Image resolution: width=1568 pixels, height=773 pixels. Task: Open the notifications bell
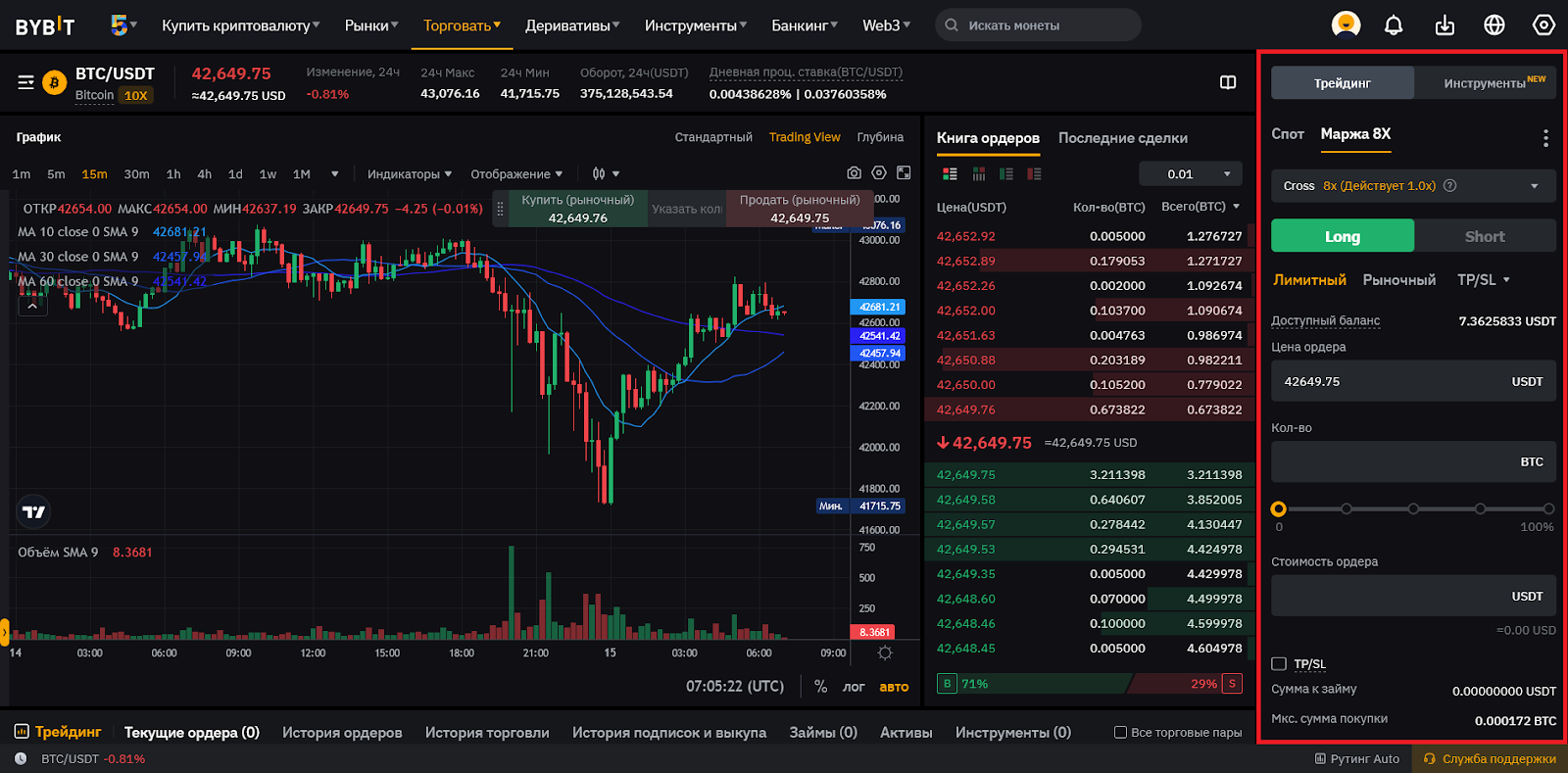click(1394, 25)
